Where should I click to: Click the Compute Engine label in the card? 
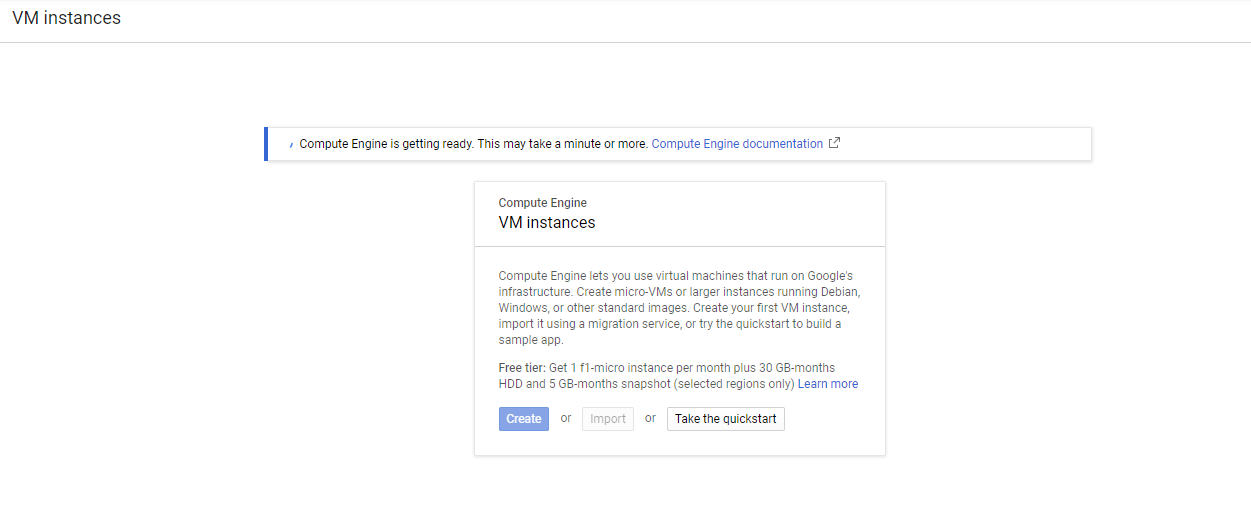(x=542, y=203)
